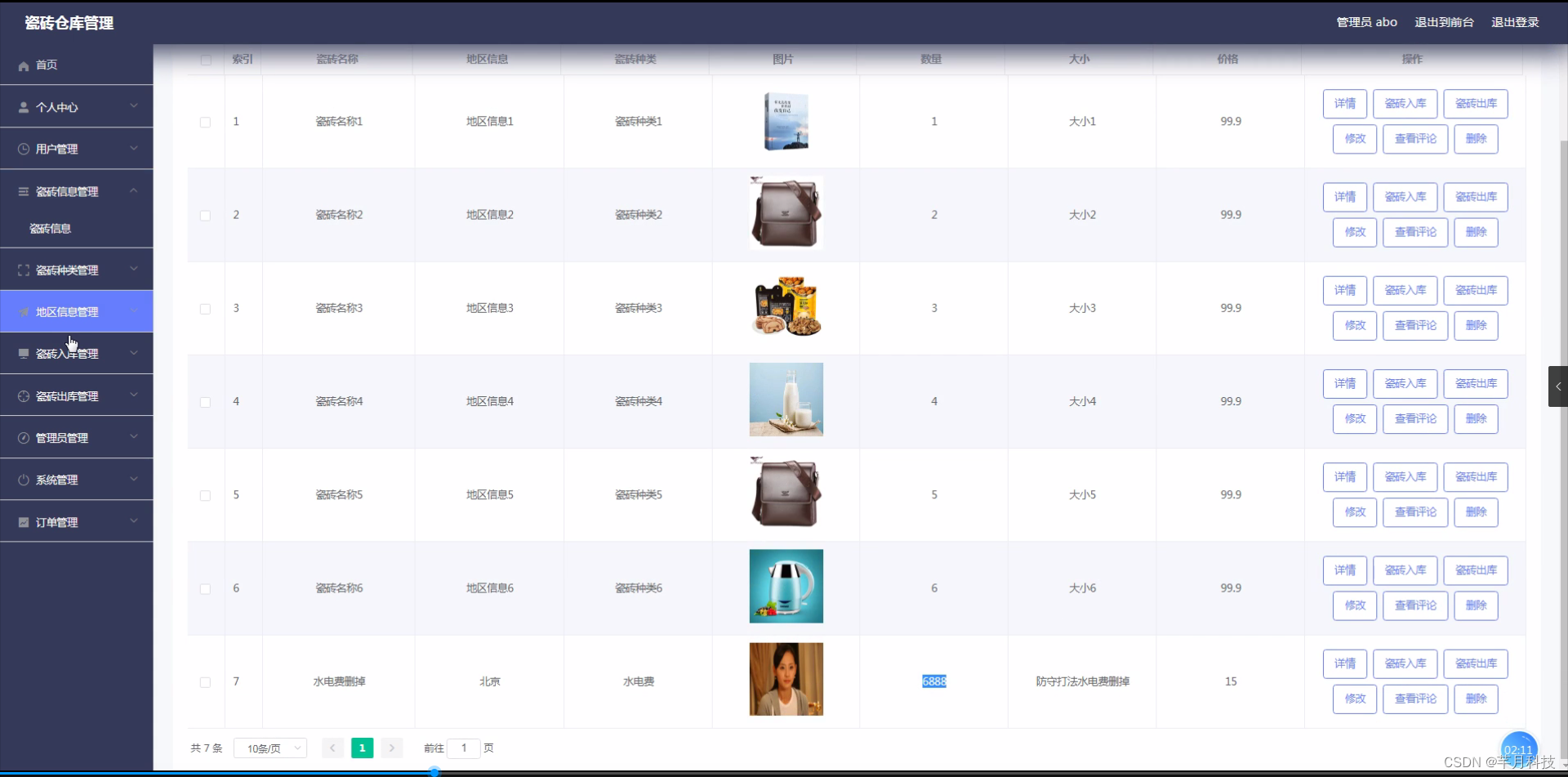The height and width of the screenshot is (777, 1568).
Task: Select the paper-plane icon for 地区信息管理
Action: [23, 311]
